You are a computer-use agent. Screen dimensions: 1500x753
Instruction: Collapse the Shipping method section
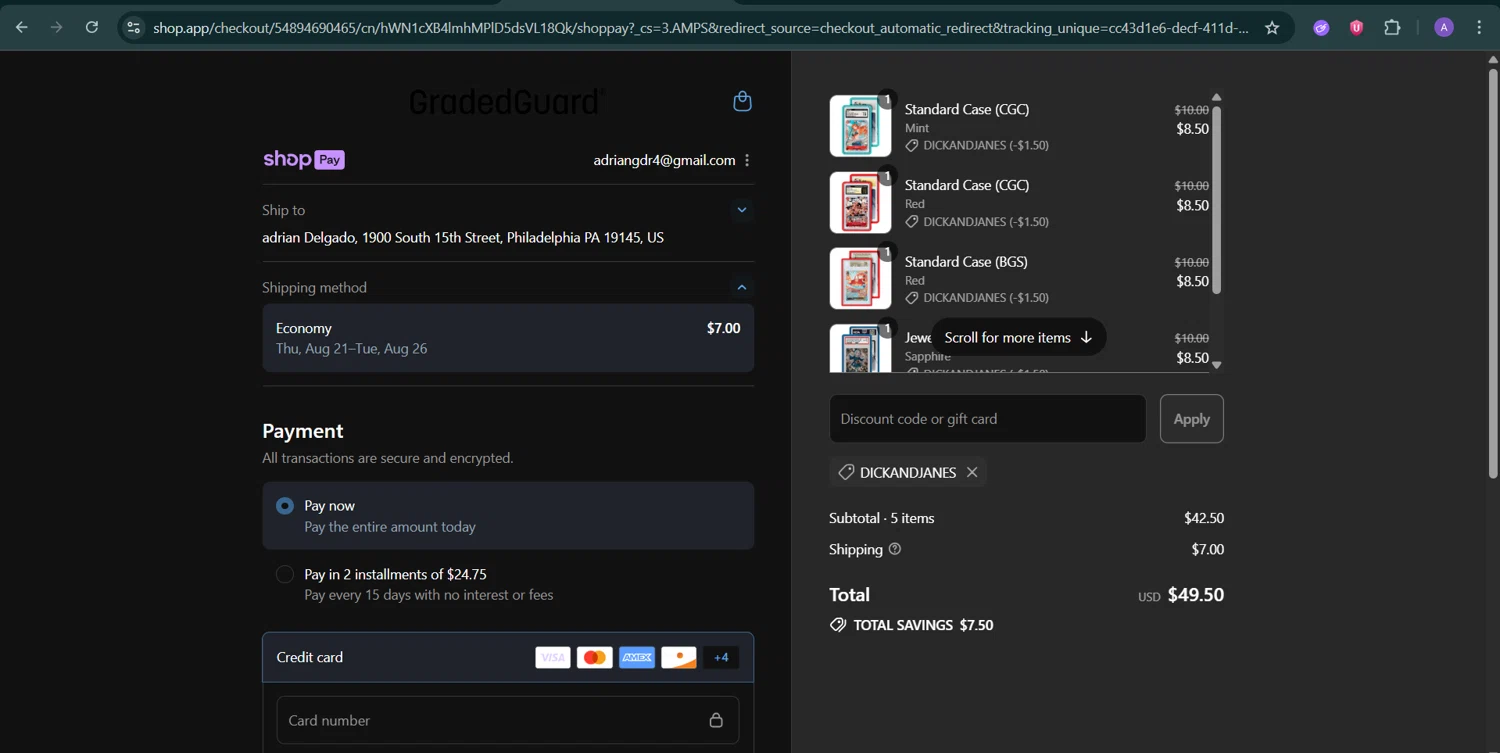742,287
